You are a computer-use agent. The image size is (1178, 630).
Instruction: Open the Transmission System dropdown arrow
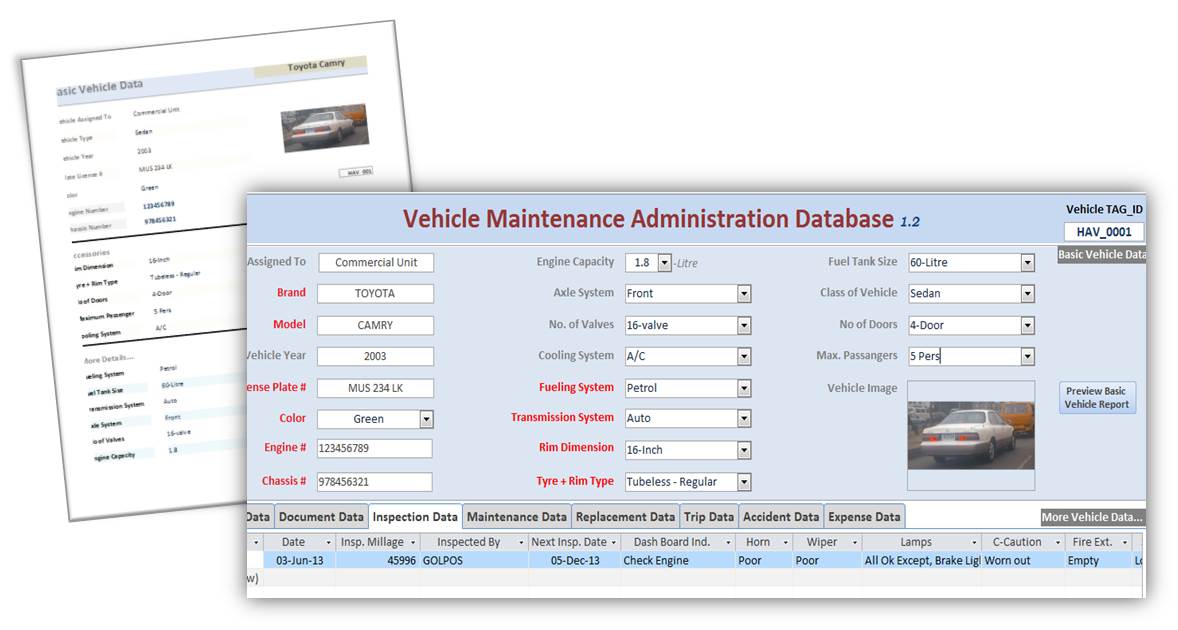[x=744, y=418]
